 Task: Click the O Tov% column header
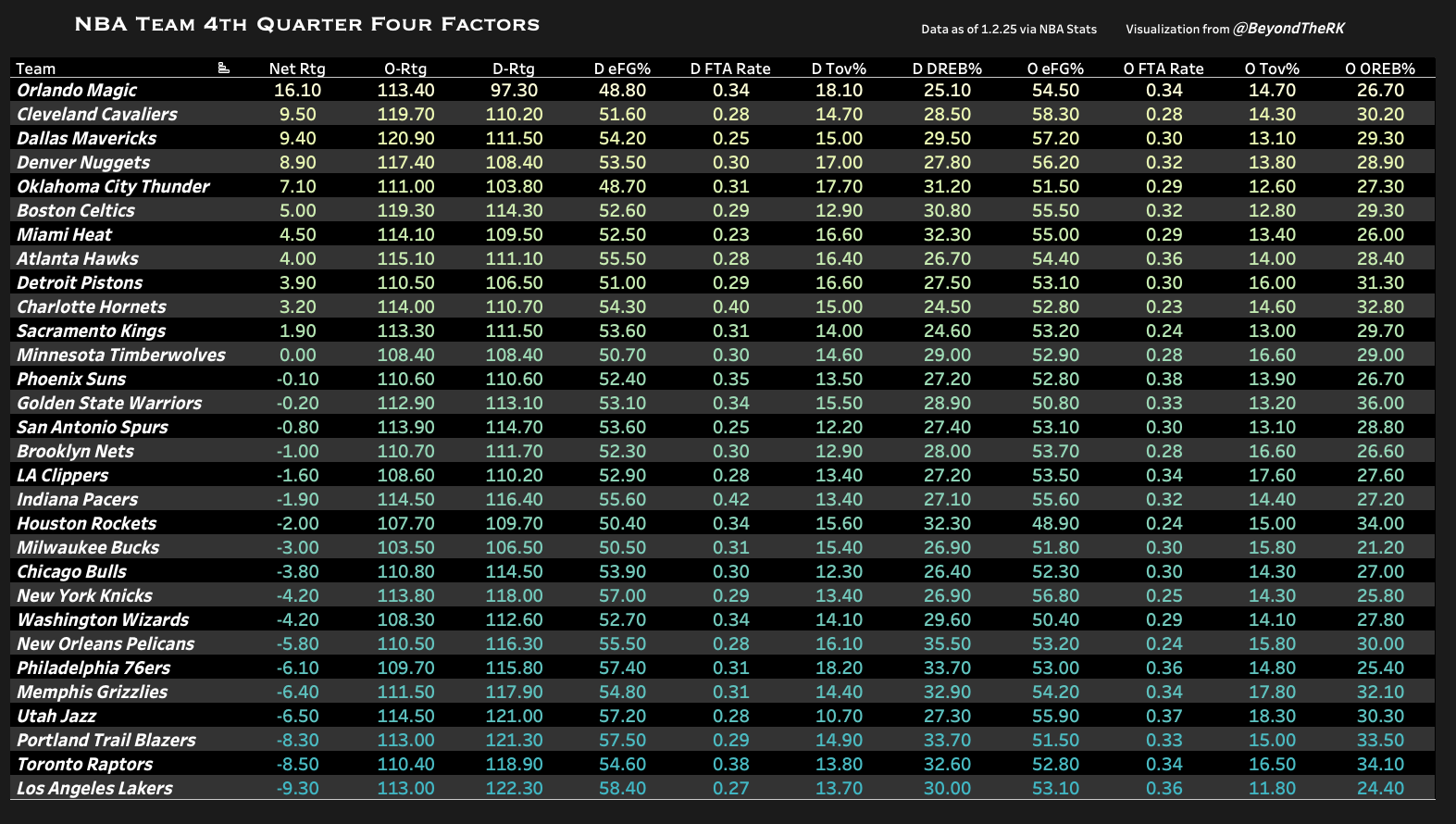[x=1272, y=69]
